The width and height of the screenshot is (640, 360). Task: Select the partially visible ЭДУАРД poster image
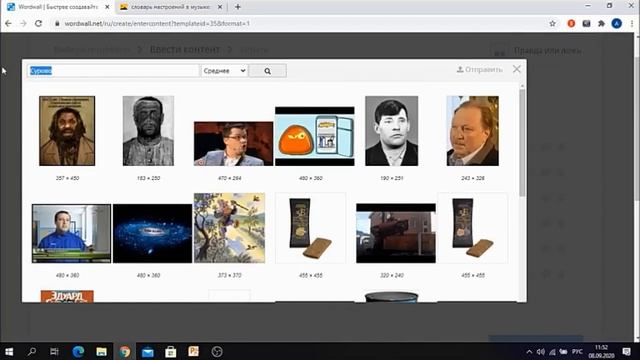tap(67, 296)
